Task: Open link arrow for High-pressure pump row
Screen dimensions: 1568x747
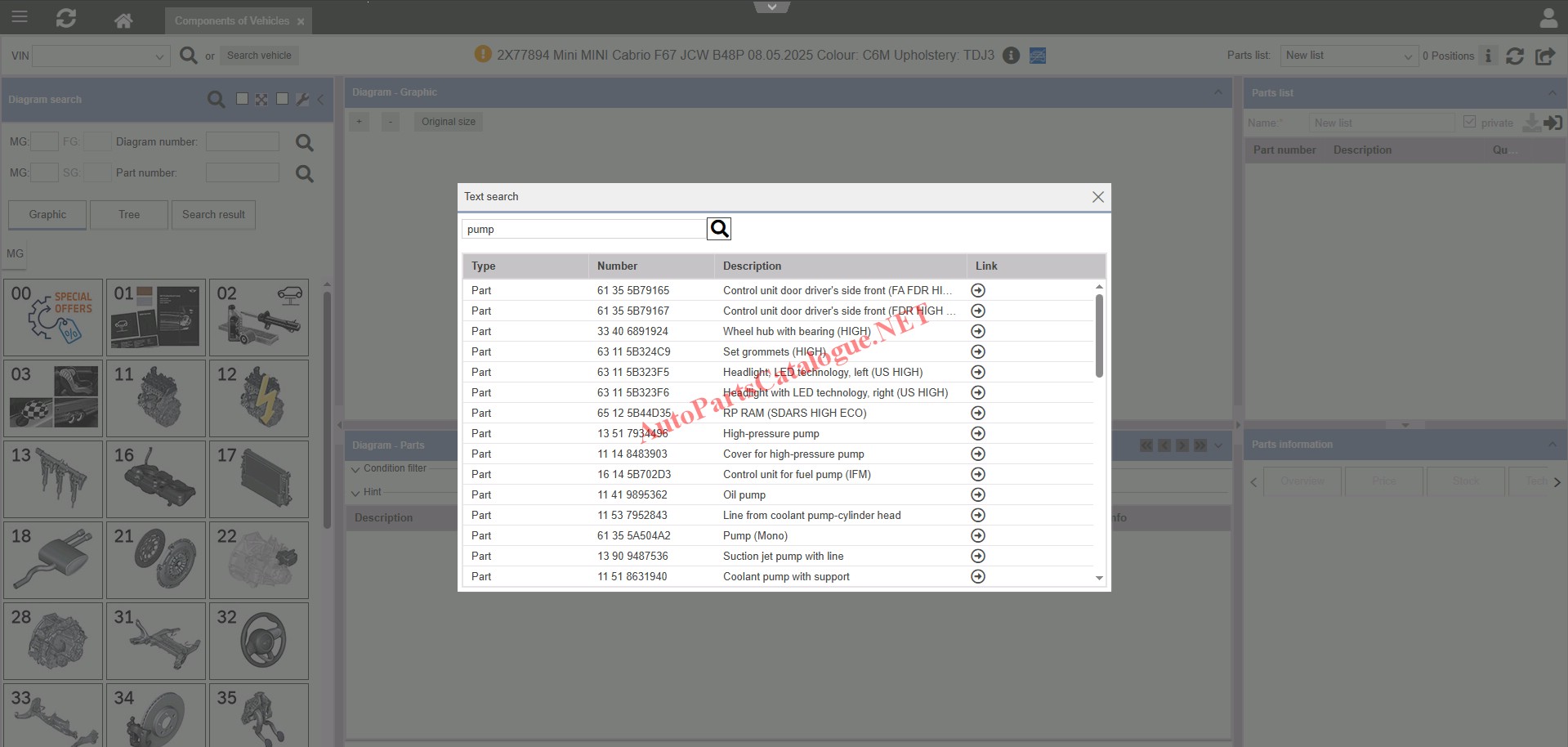Action: tap(977, 433)
